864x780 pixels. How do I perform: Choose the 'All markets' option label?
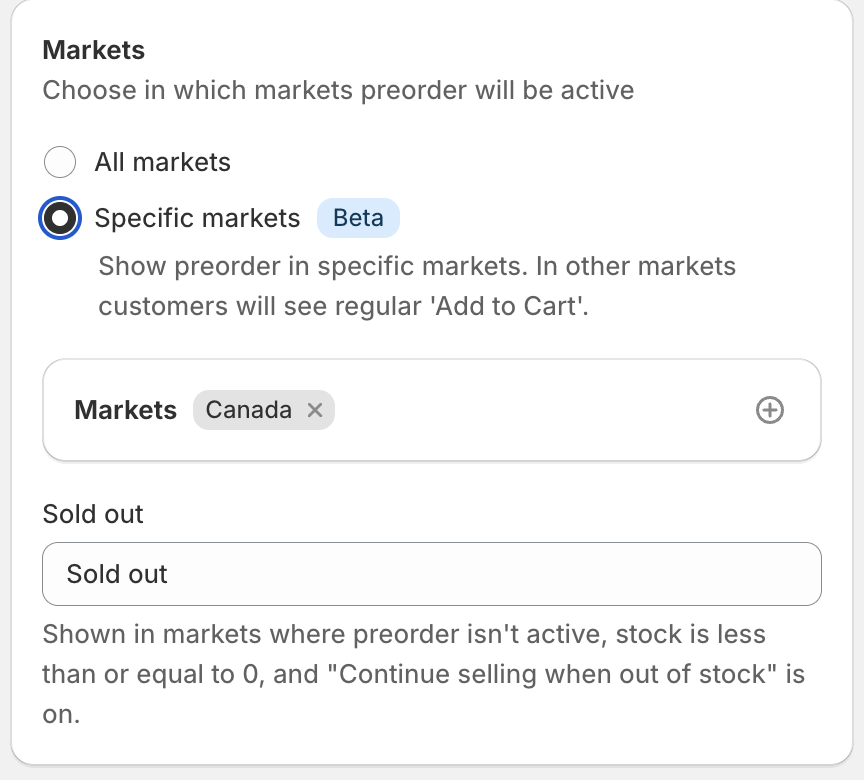click(163, 162)
